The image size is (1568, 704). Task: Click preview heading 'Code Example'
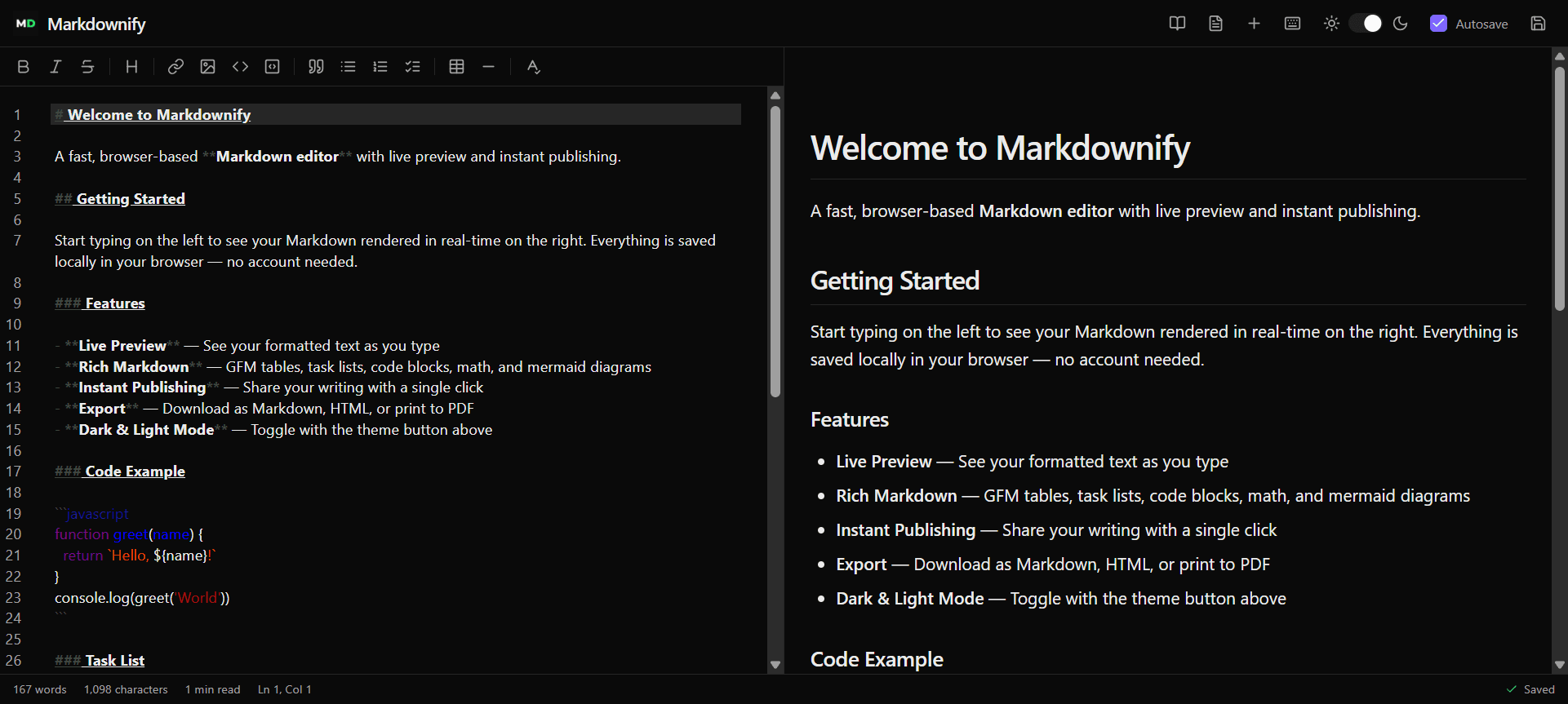(x=877, y=659)
